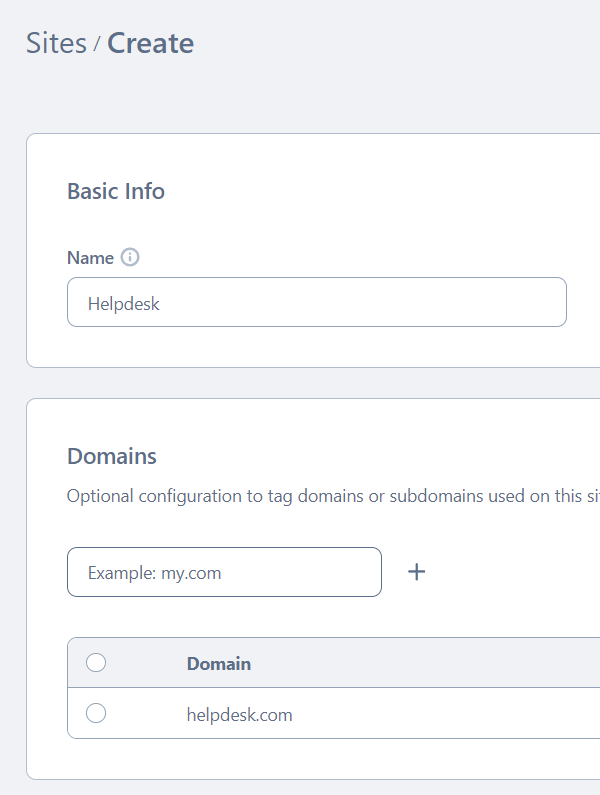The height and width of the screenshot is (795, 600).
Task: Add domain with the plus icon
Action: [x=416, y=572]
